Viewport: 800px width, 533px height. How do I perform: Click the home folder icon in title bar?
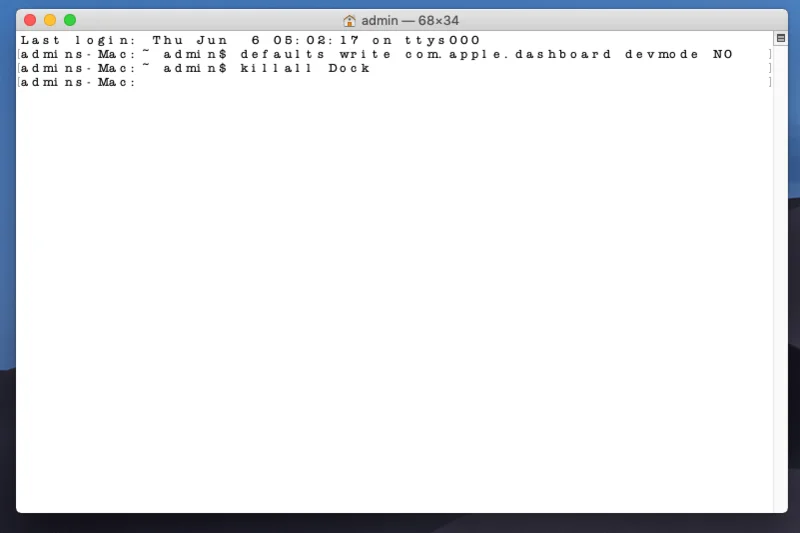(349, 20)
